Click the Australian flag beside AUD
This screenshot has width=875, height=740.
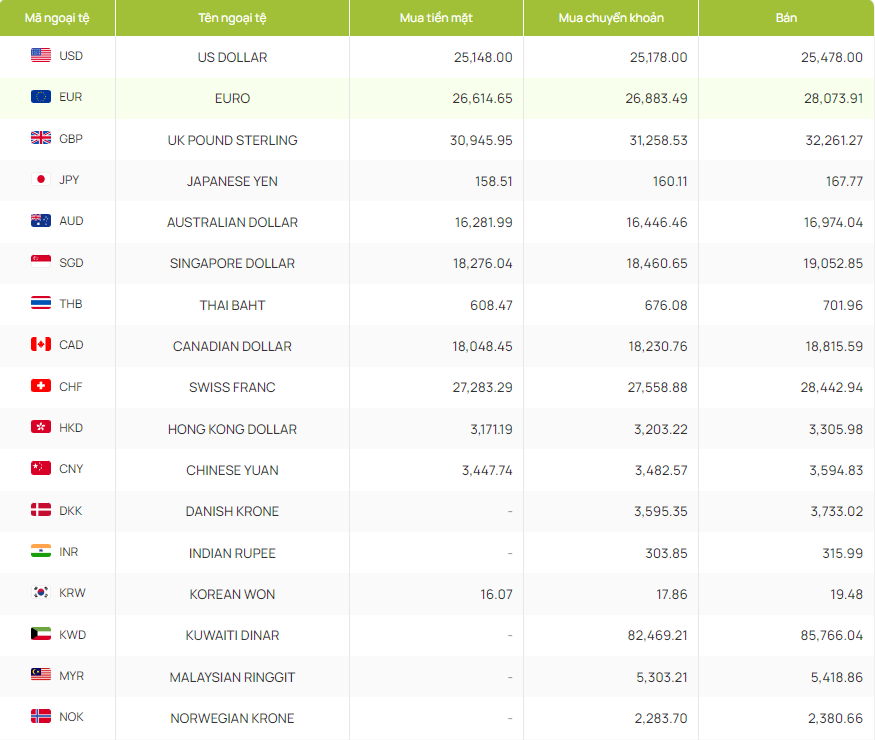click(41, 221)
